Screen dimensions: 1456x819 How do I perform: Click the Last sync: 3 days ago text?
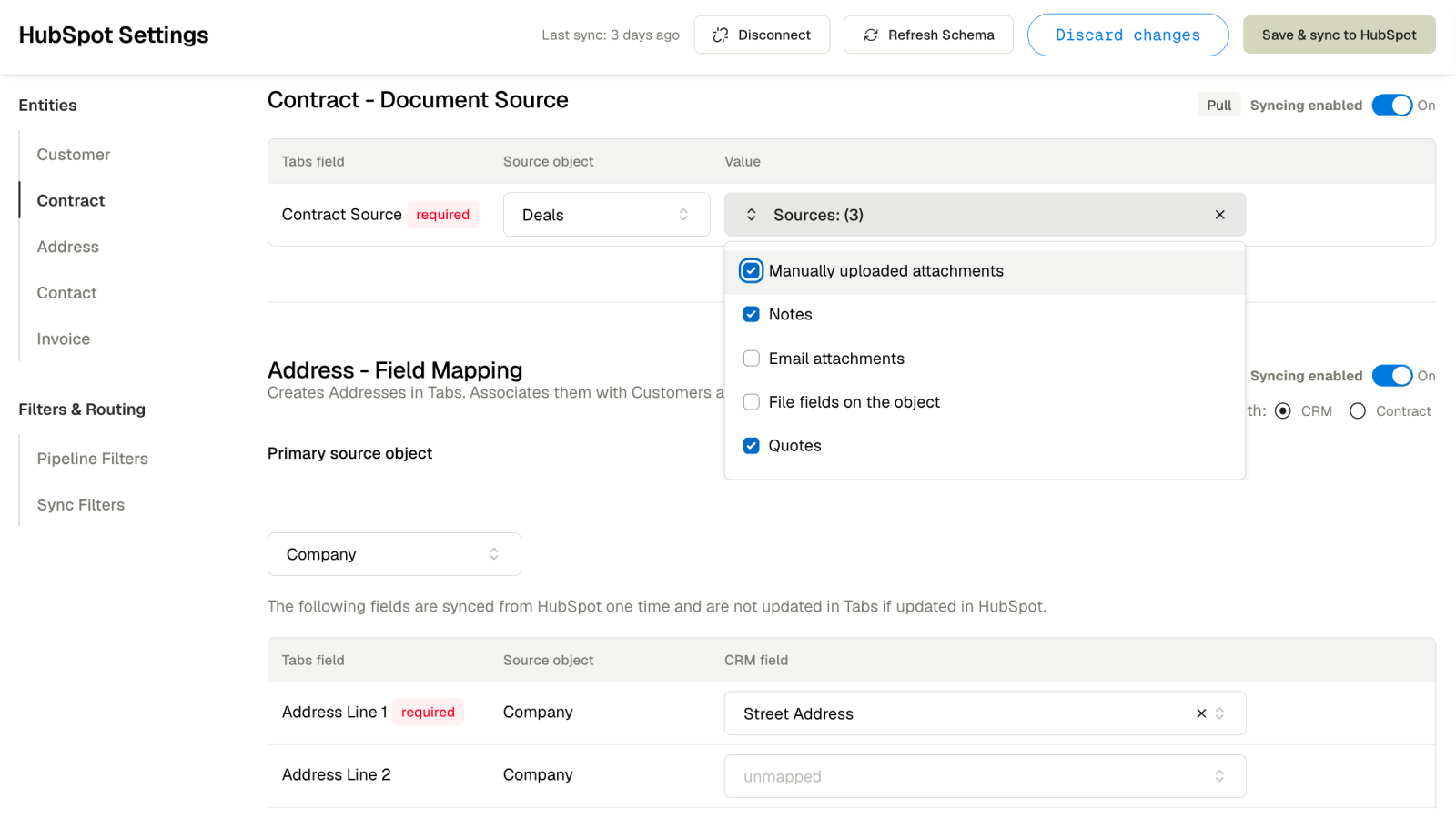(611, 35)
